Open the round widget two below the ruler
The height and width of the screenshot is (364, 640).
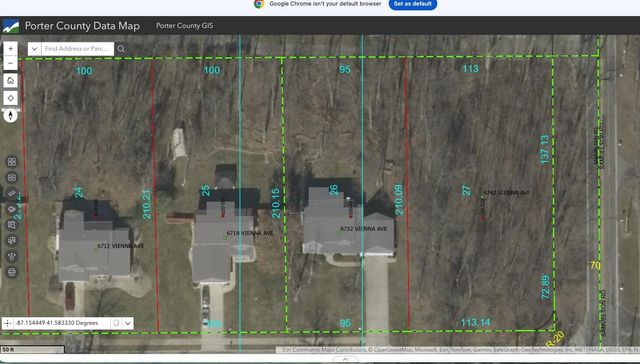pyautogui.click(x=12, y=224)
